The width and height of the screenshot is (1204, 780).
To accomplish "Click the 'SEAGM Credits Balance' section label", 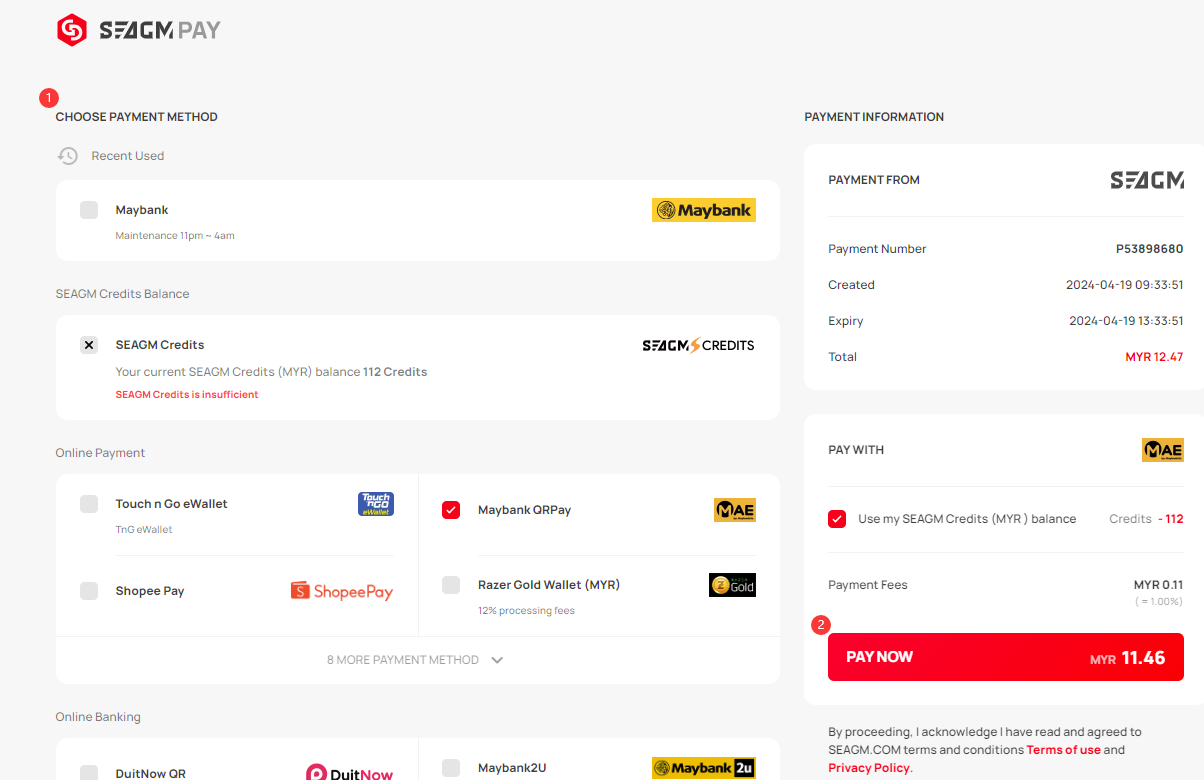I will click(122, 294).
